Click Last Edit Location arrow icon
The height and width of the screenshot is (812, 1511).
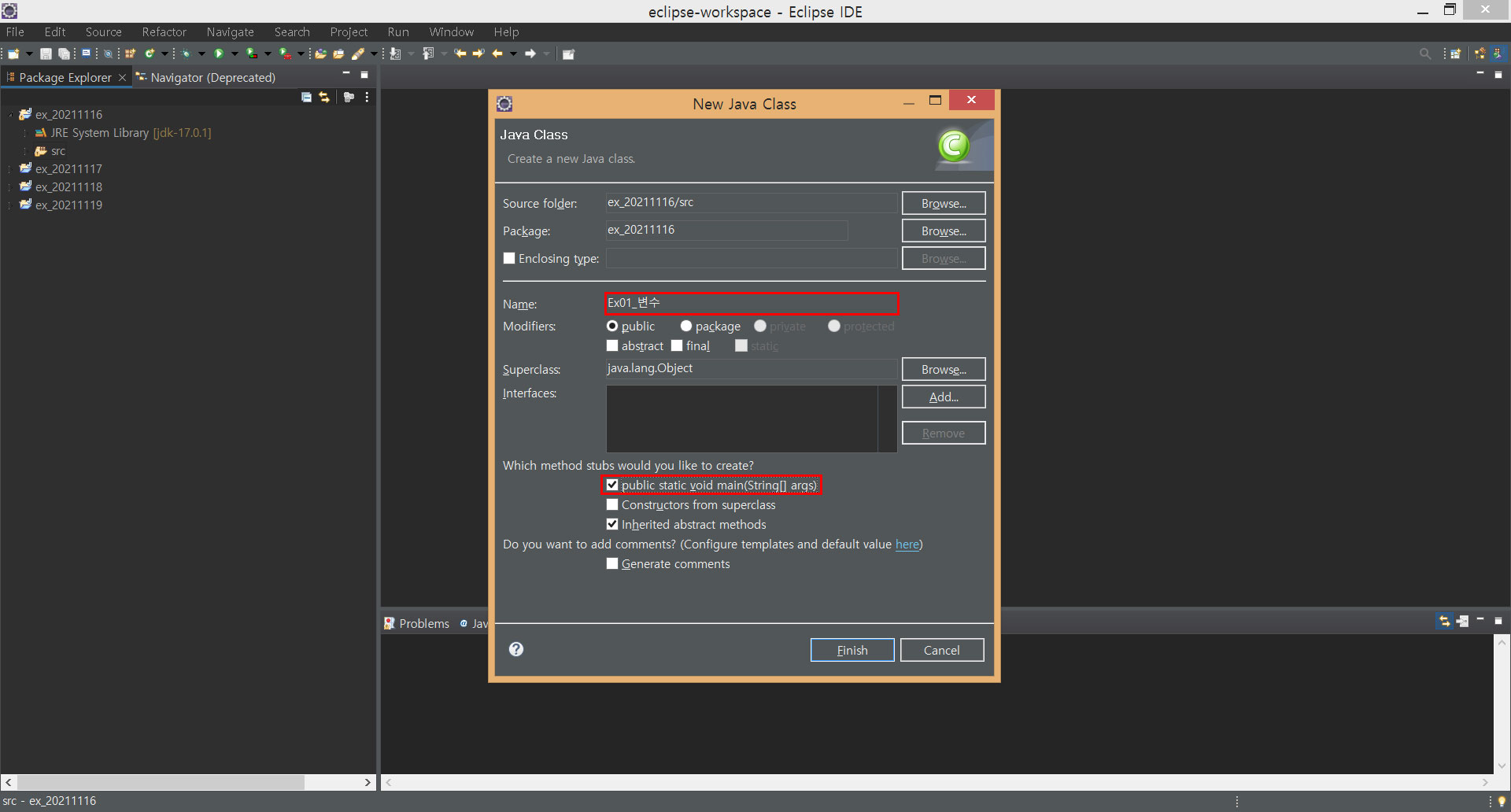pyautogui.click(x=460, y=54)
